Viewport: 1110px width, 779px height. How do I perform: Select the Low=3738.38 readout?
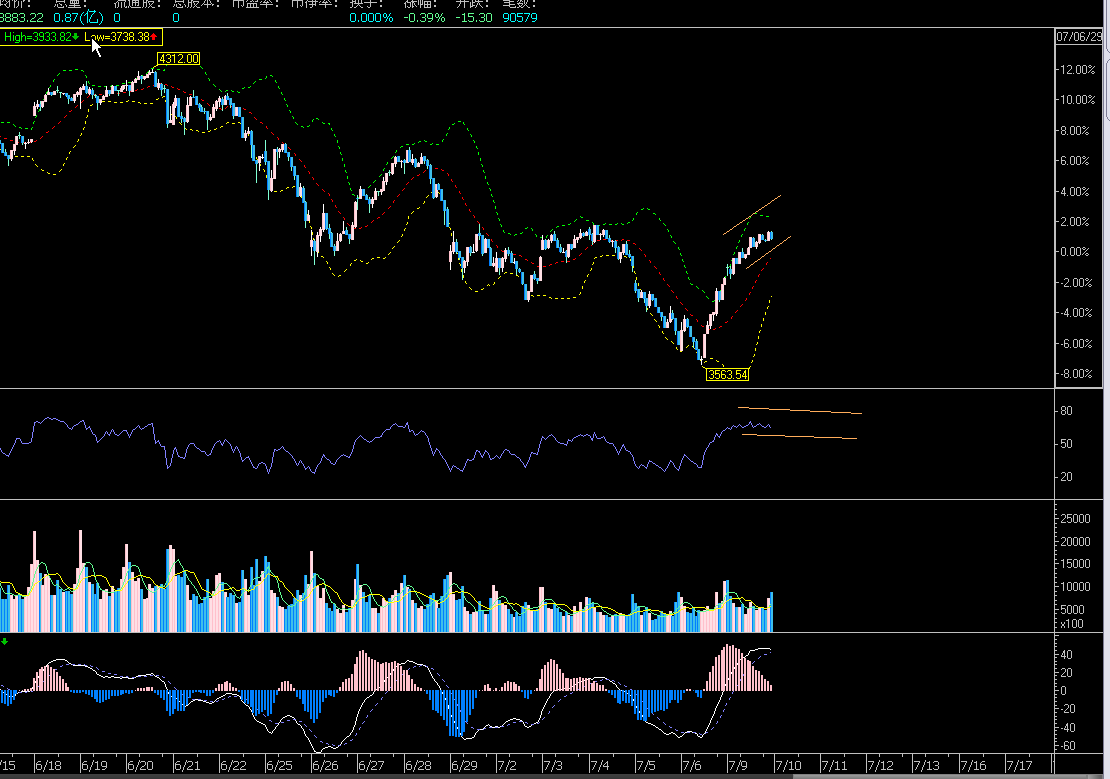click(x=117, y=37)
